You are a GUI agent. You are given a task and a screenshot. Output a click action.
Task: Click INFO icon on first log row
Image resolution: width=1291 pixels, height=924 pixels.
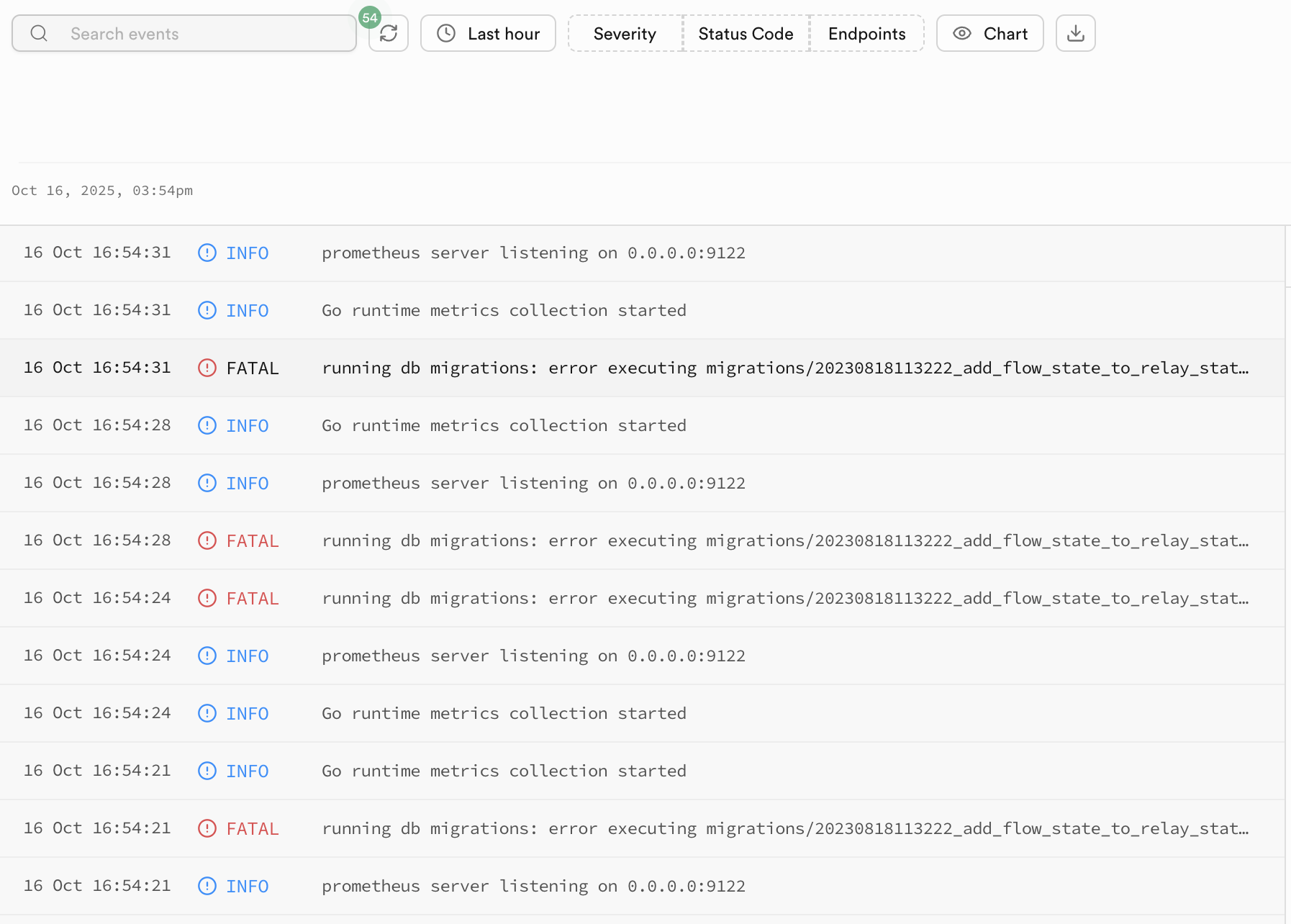click(207, 253)
